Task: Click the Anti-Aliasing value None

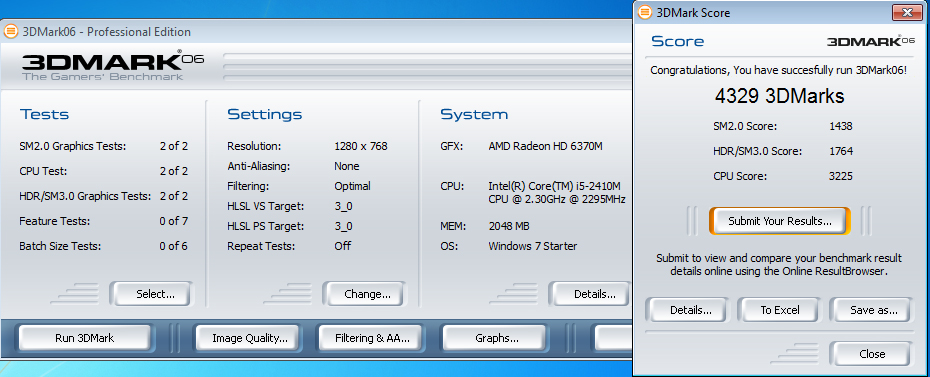Action: [x=346, y=166]
